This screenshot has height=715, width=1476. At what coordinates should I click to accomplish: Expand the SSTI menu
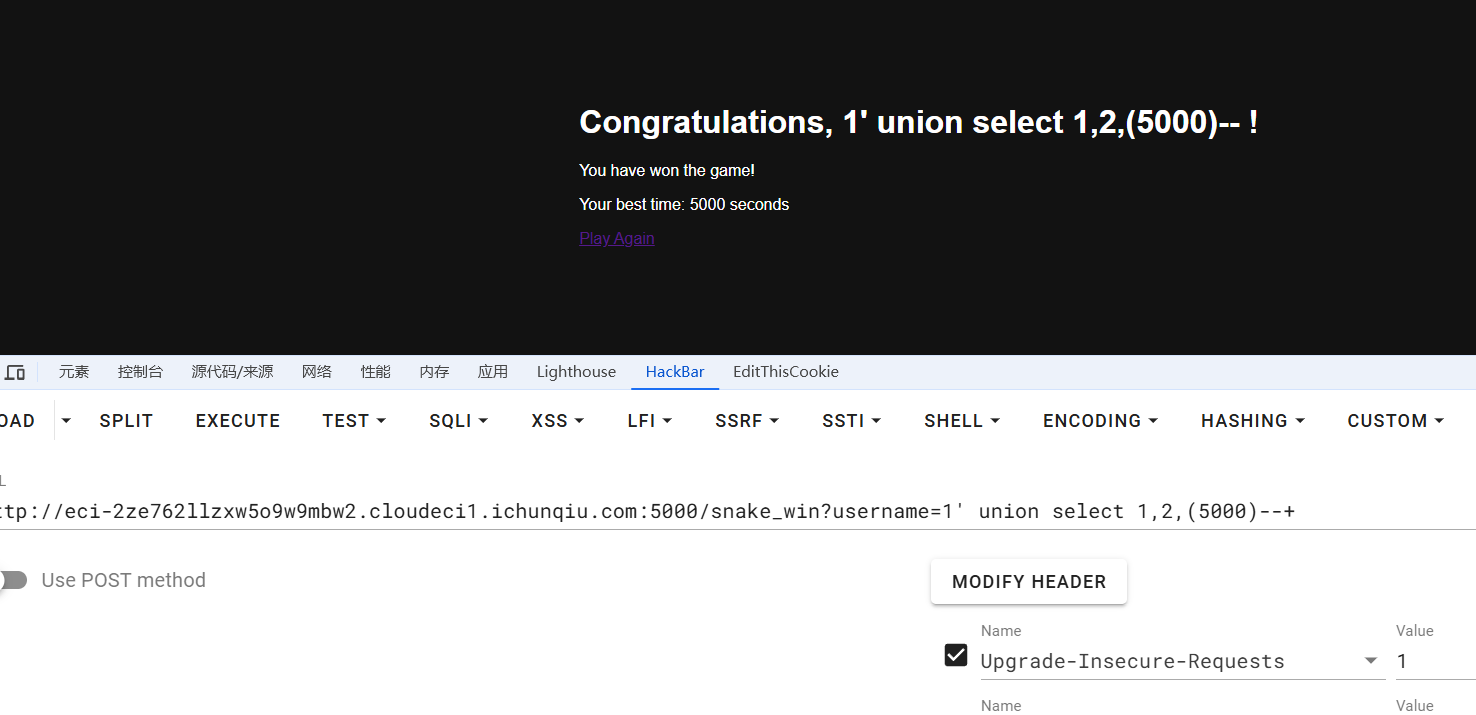pos(851,421)
